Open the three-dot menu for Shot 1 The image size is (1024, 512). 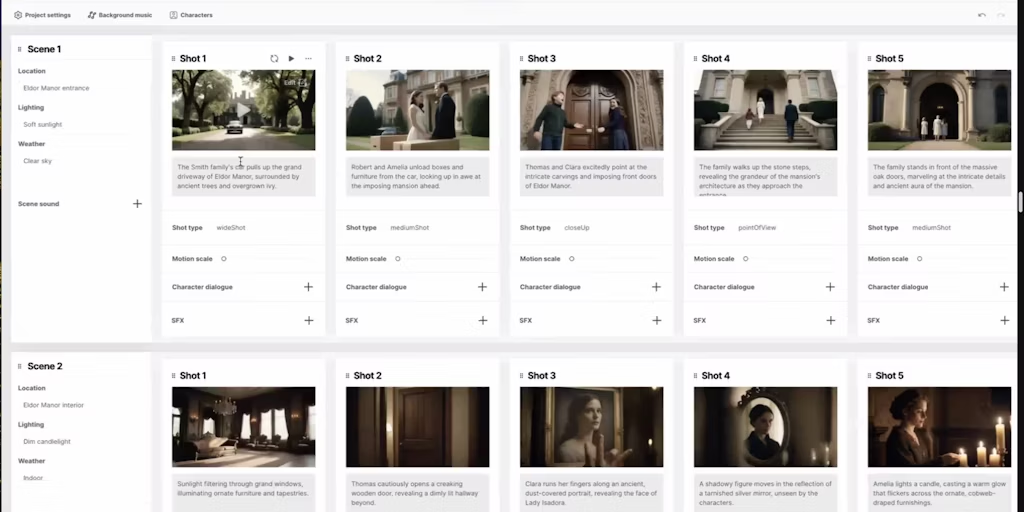coord(308,59)
